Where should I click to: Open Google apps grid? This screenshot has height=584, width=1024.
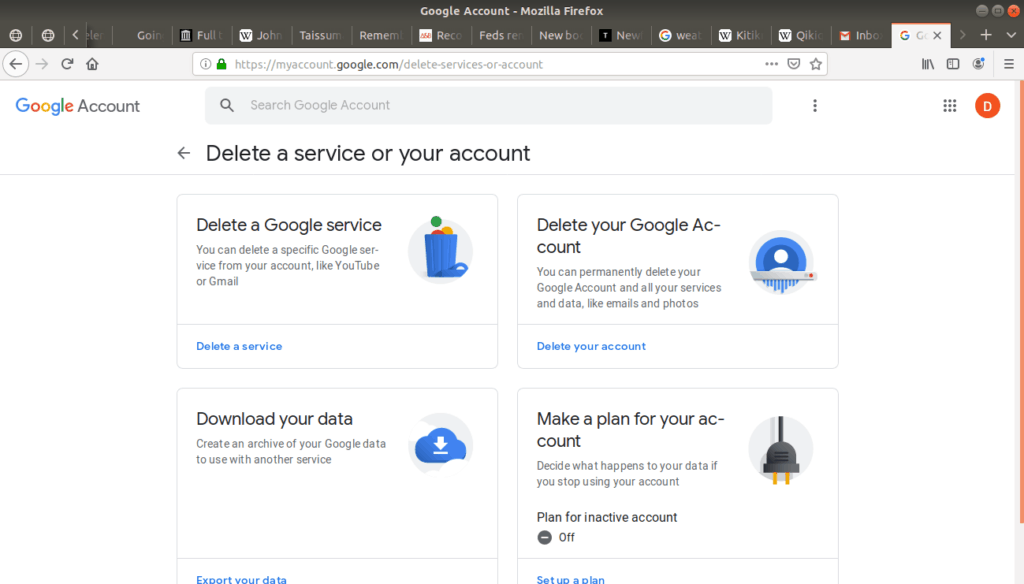(950, 106)
